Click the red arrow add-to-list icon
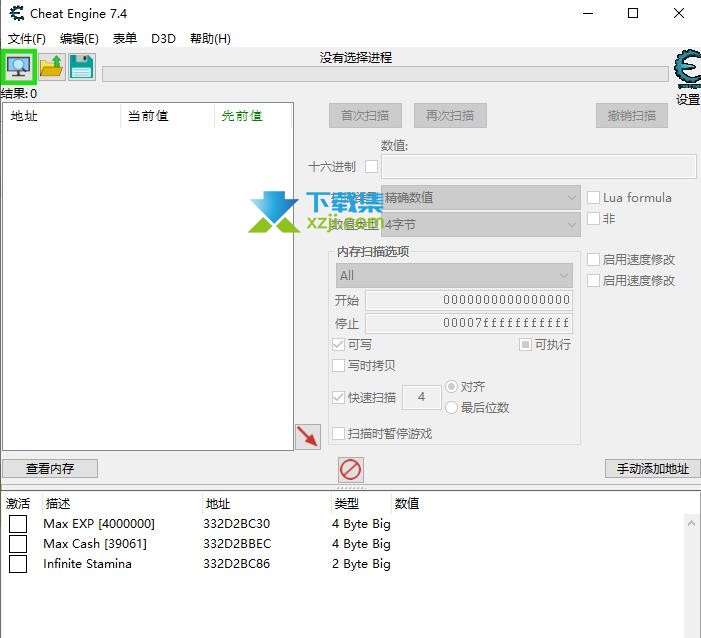The height and width of the screenshot is (638, 701). [x=308, y=436]
